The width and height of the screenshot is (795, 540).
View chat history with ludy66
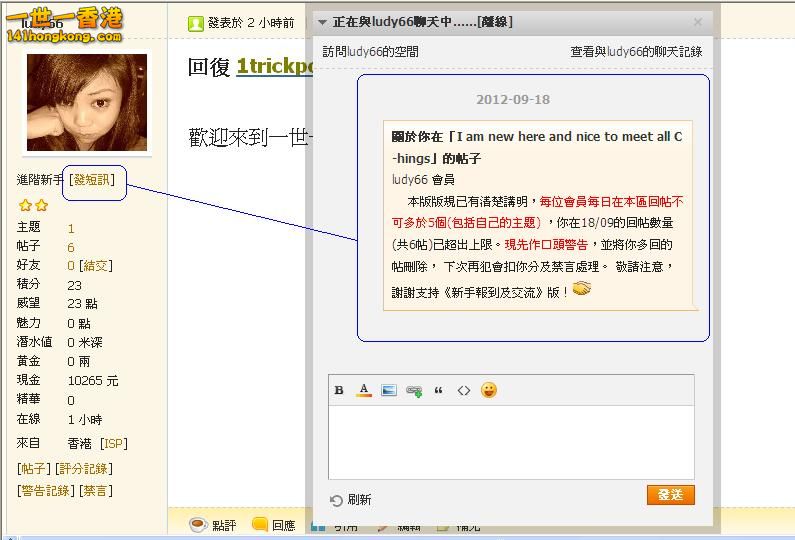pos(636,52)
